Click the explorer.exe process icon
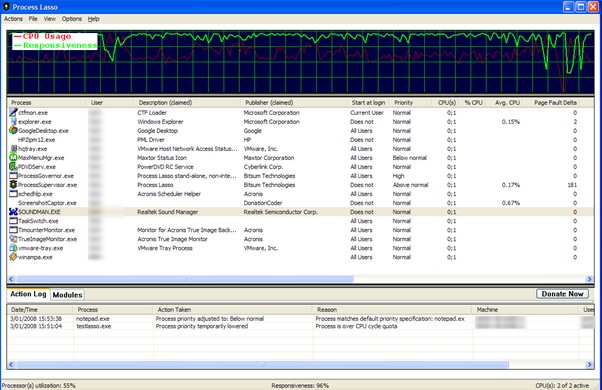Screen dimensions: 602x390 click(x=13, y=121)
